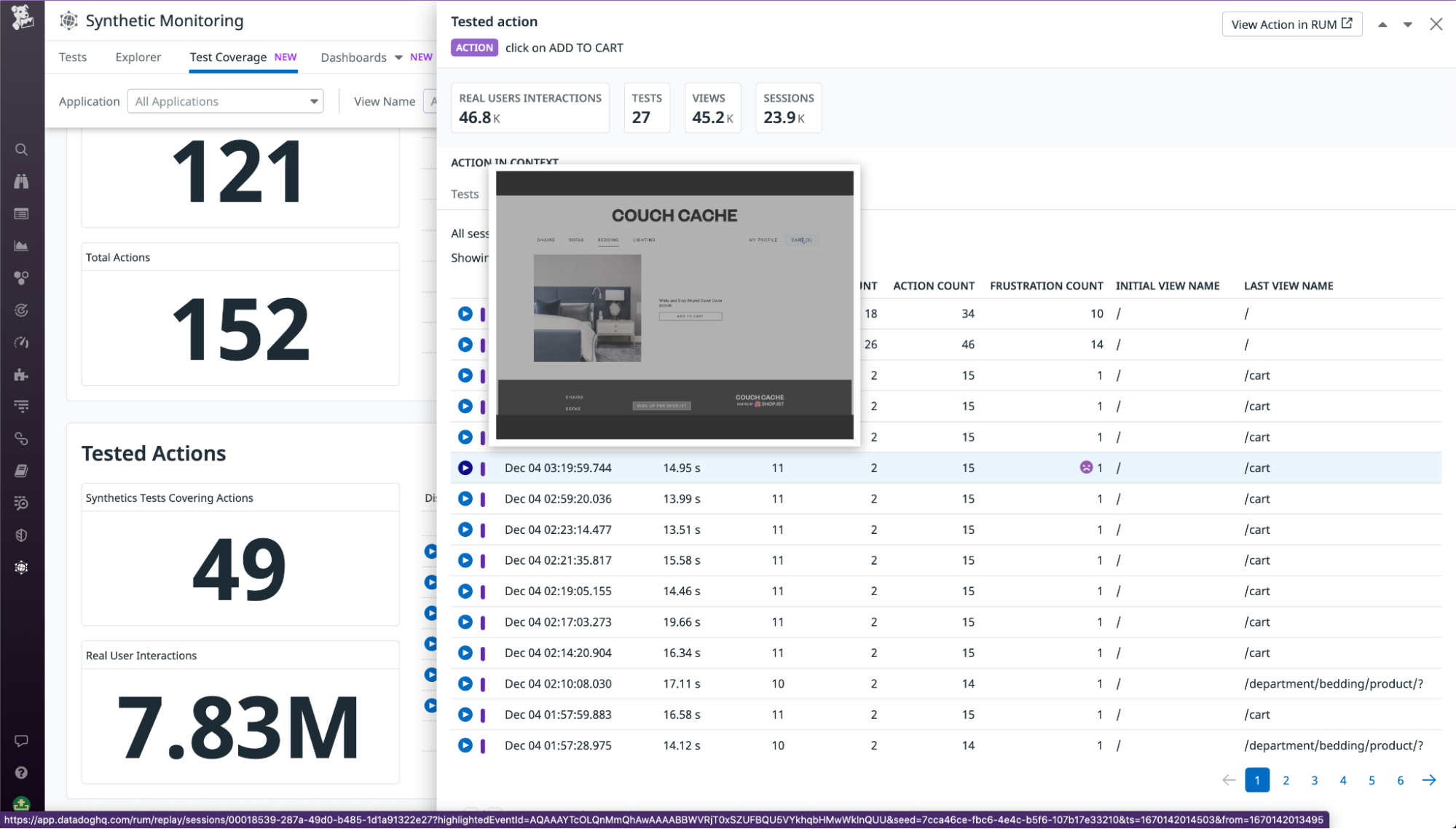Open Integrations via the puzzle icon
Screen dimensions: 1456x829
(x=22, y=375)
